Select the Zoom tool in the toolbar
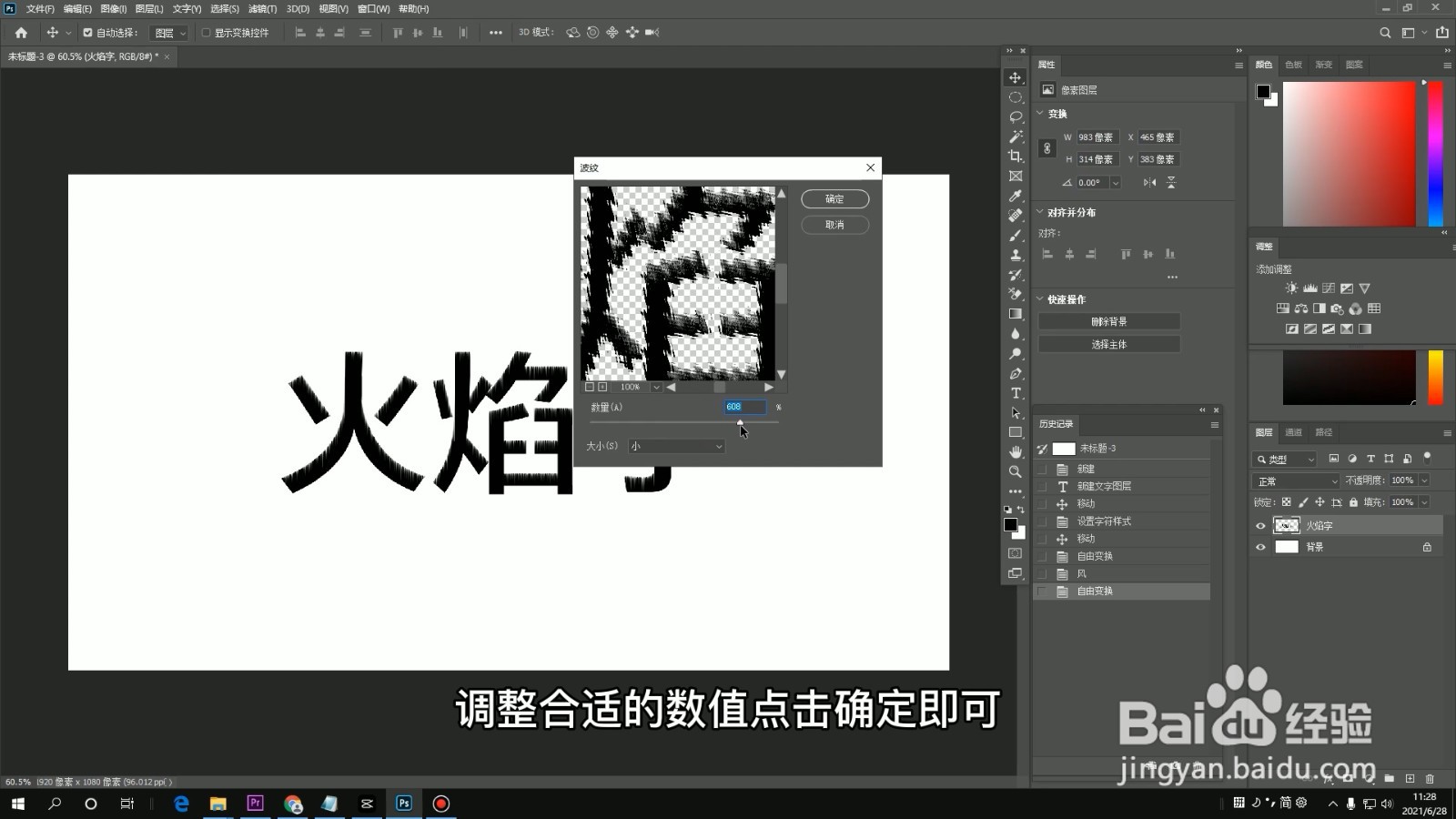Screen dimensions: 1456x819 tap(1015, 472)
